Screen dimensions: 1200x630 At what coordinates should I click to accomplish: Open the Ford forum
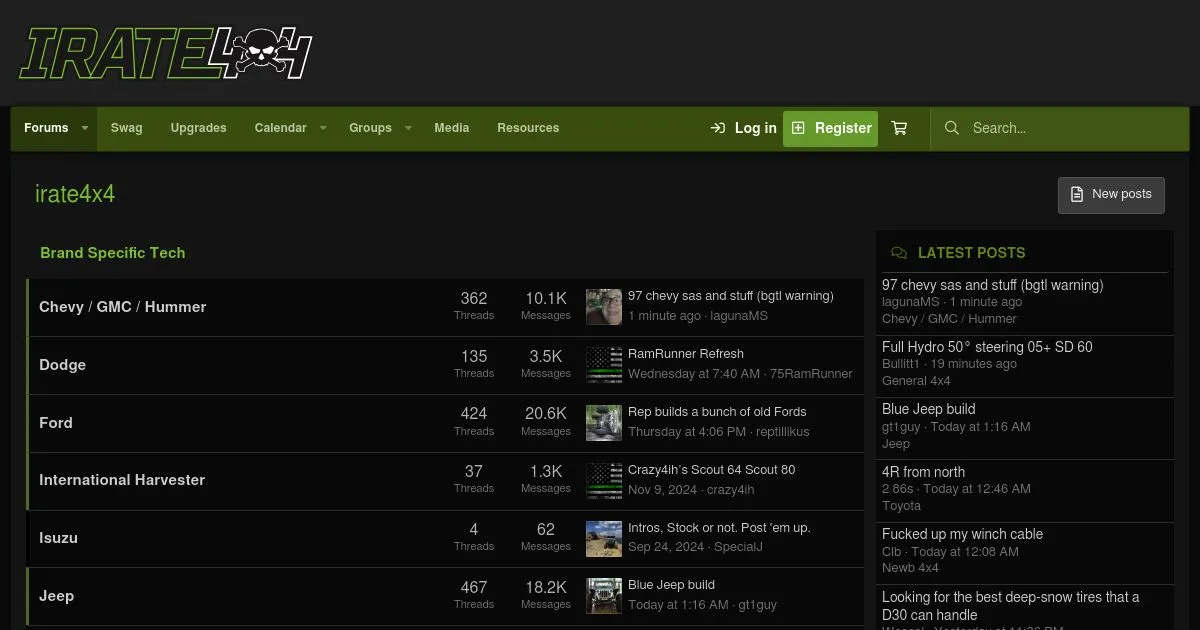[56, 423]
